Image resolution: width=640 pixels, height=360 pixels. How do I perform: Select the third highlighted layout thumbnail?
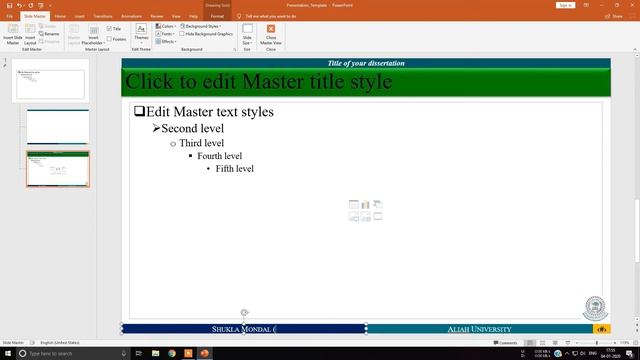tap(58, 169)
